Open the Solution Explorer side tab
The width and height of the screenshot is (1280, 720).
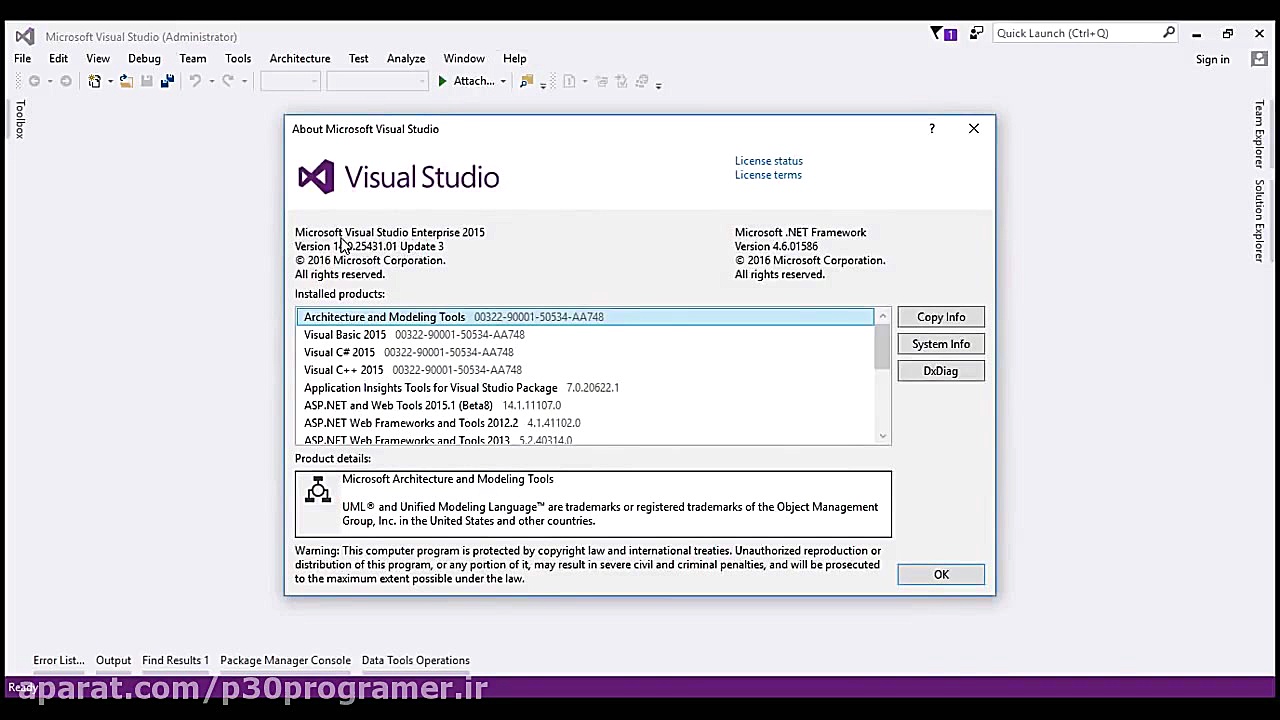(1259, 221)
